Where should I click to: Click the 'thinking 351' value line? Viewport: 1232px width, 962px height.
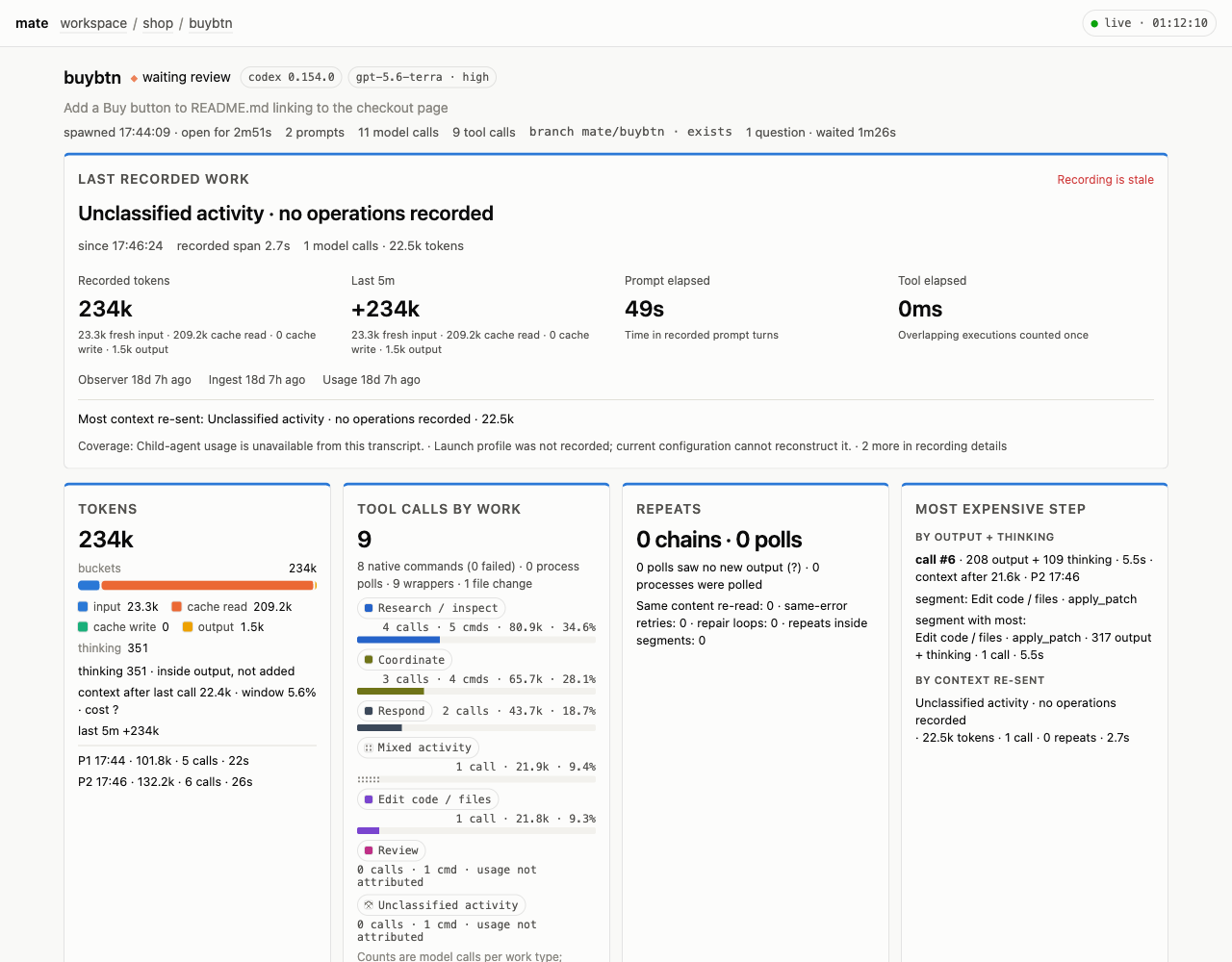pyautogui.click(x=113, y=648)
